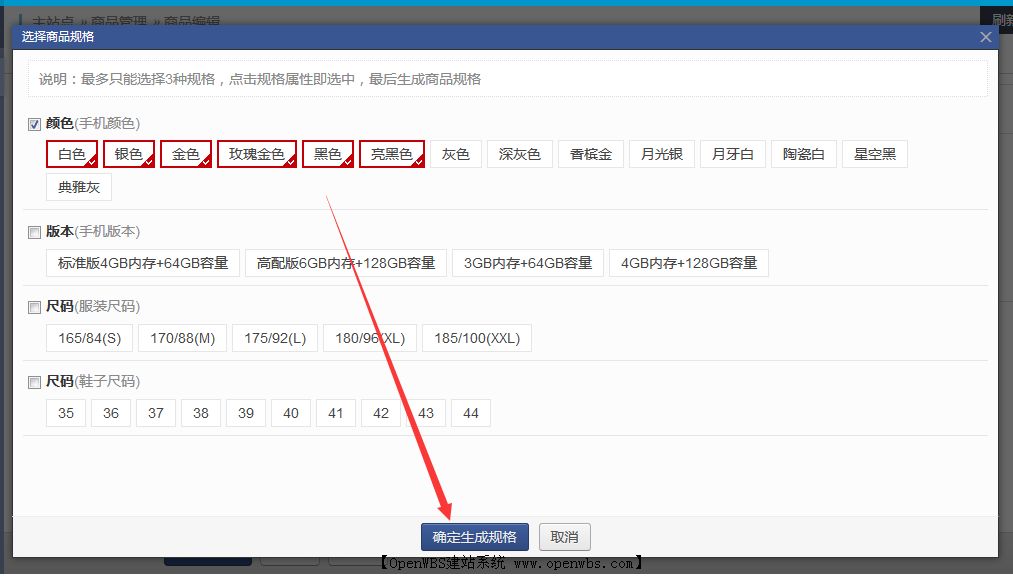Select clothing size 185/100(XXL)
This screenshot has width=1013, height=580.
click(x=478, y=338)
